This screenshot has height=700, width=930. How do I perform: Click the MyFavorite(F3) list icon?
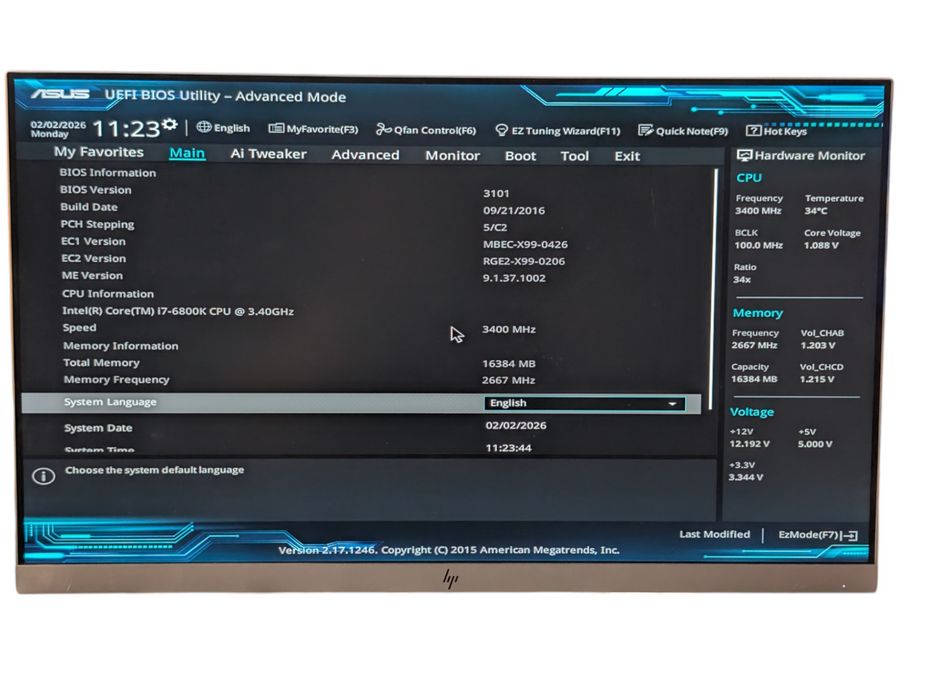276,128
